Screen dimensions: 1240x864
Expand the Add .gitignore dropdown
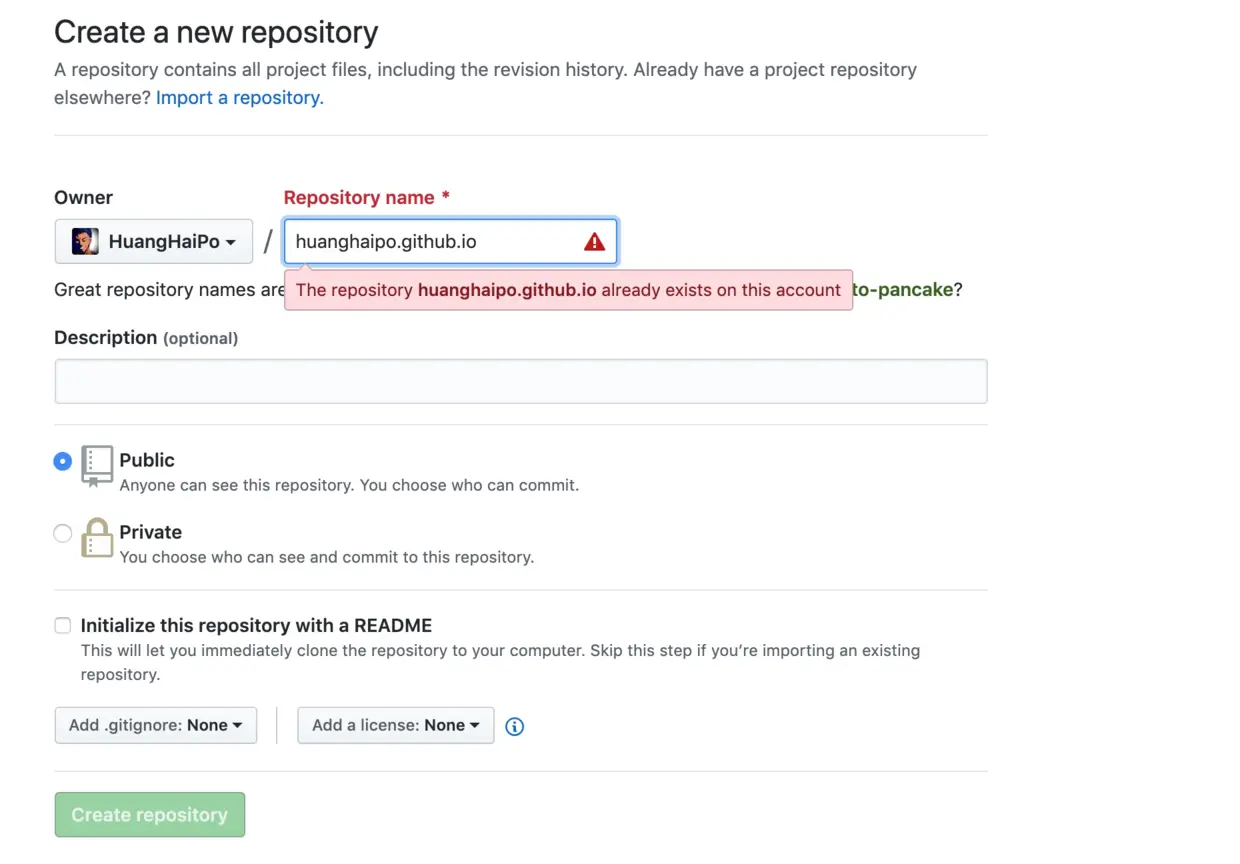click(156, 726)
